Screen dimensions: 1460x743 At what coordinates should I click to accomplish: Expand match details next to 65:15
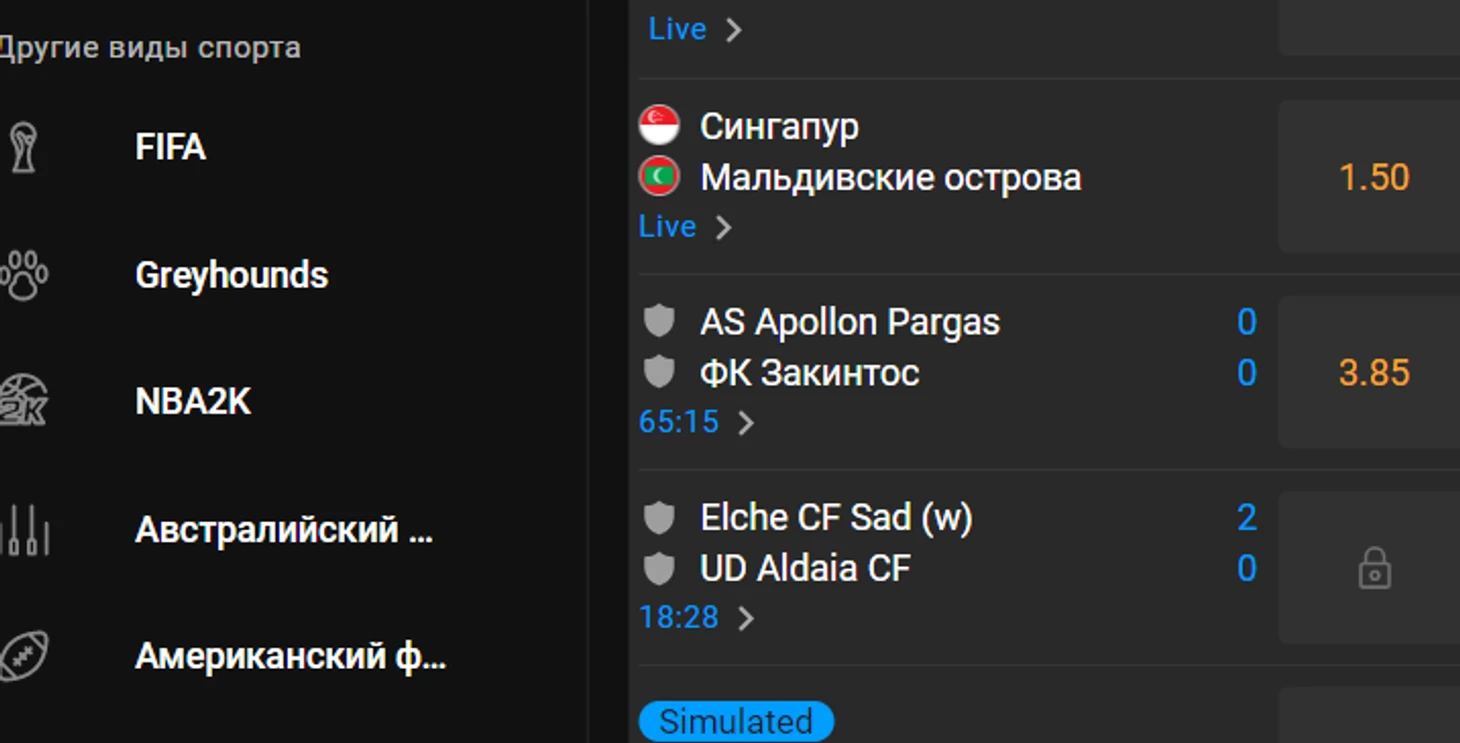(746, 423)
